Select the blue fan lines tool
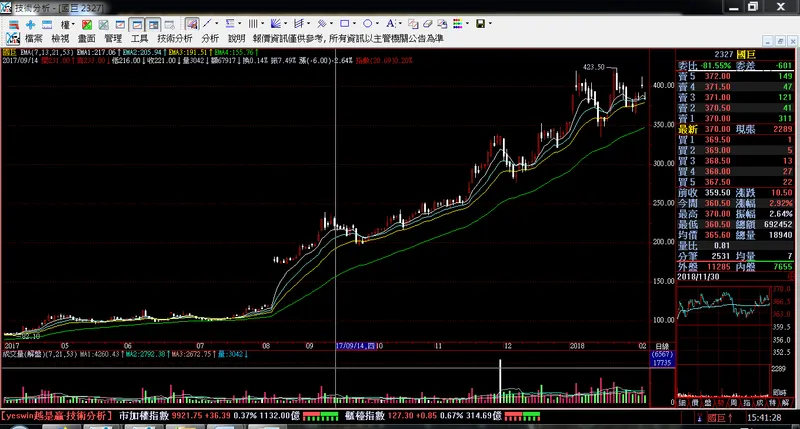Viewport: 800px width, 429px height. click(276, 23)
